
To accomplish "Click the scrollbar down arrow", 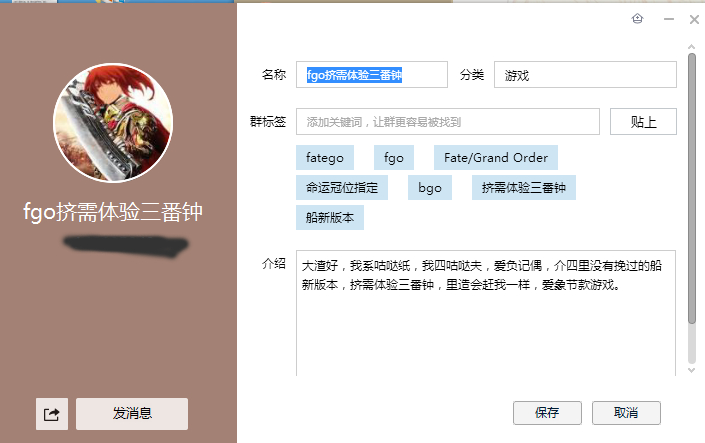I will click(x=692, y=370).
